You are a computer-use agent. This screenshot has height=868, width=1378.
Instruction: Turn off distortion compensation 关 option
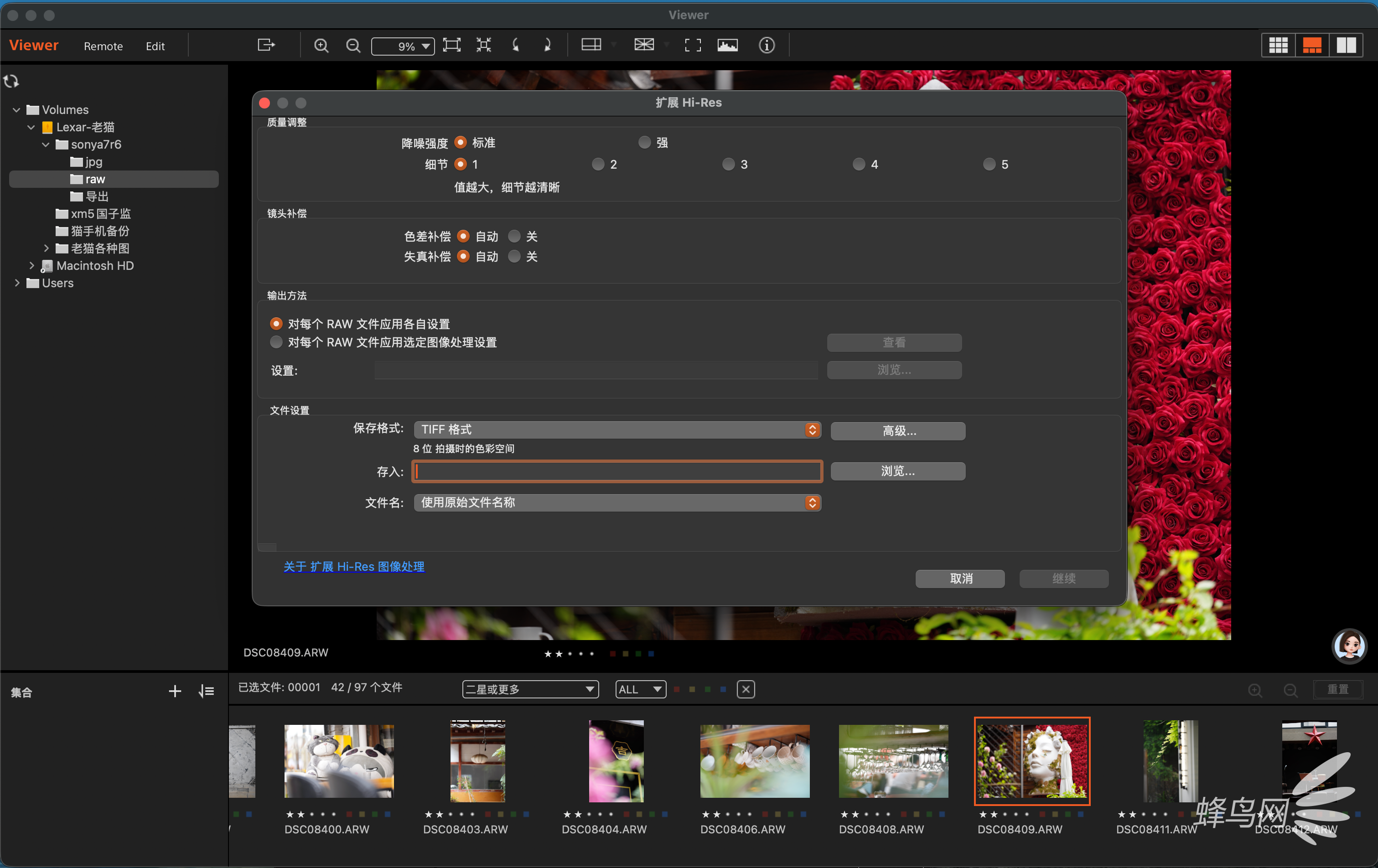point(514,256)
